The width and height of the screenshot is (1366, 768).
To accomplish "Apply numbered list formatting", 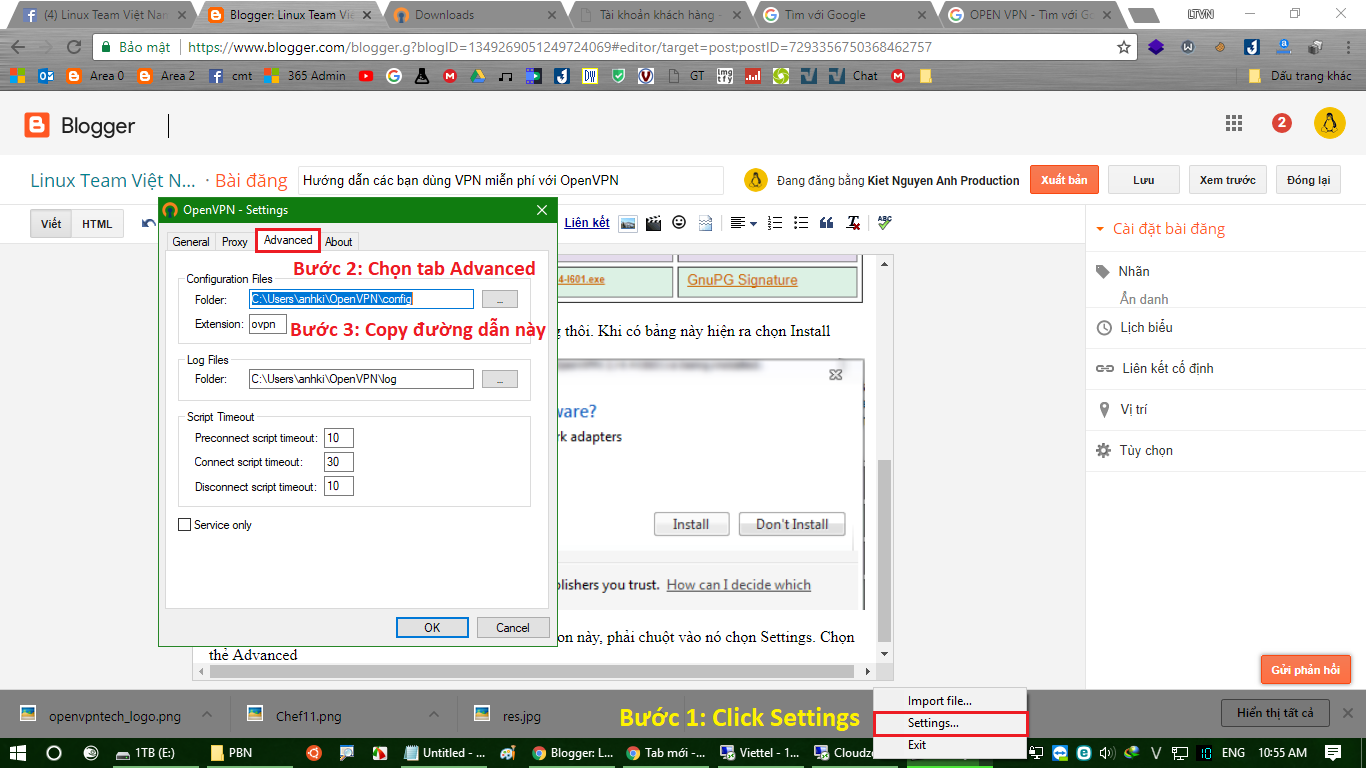I will 775,223.
